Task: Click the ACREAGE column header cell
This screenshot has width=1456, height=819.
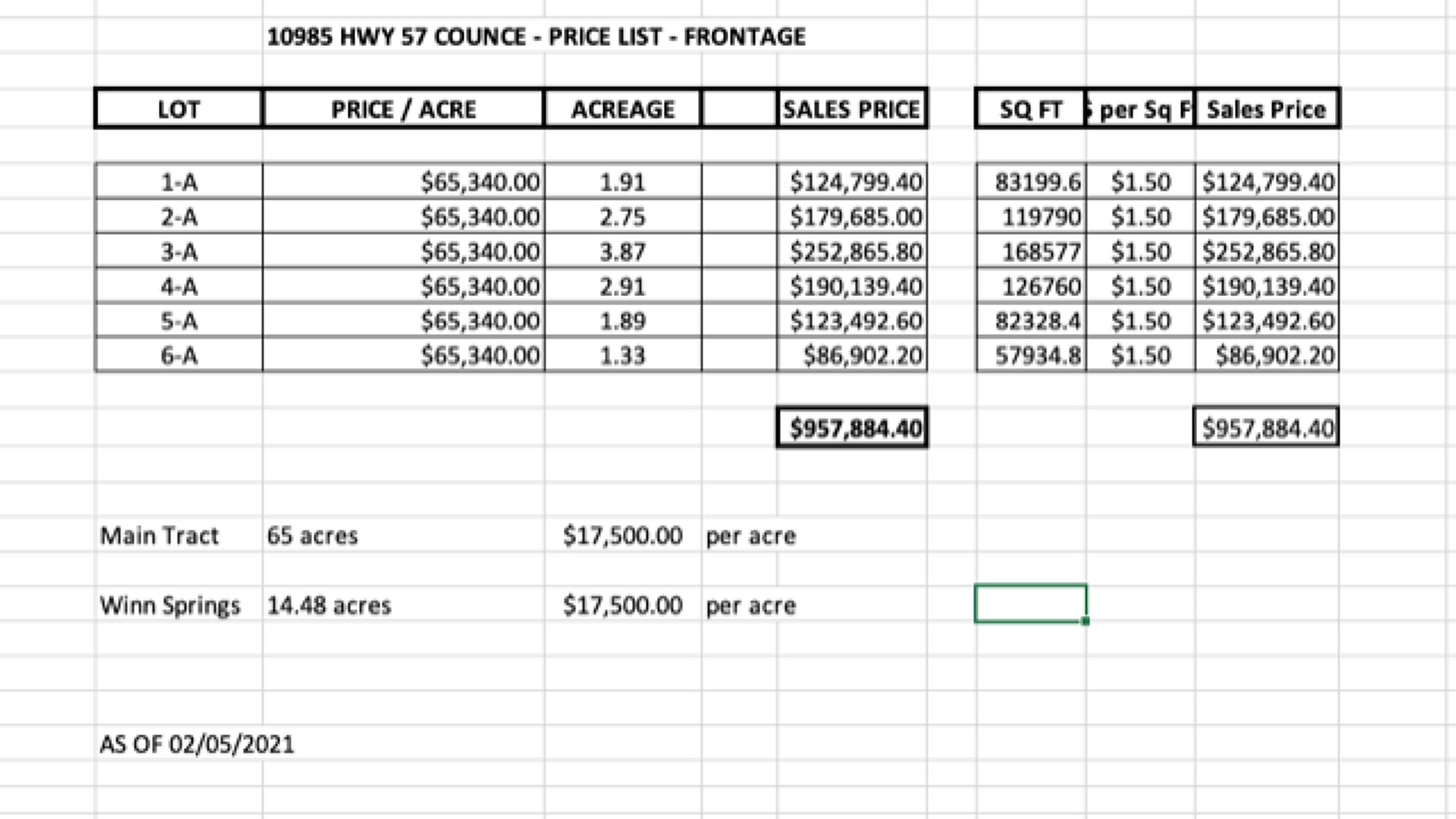Action: (x=622, y=109)
